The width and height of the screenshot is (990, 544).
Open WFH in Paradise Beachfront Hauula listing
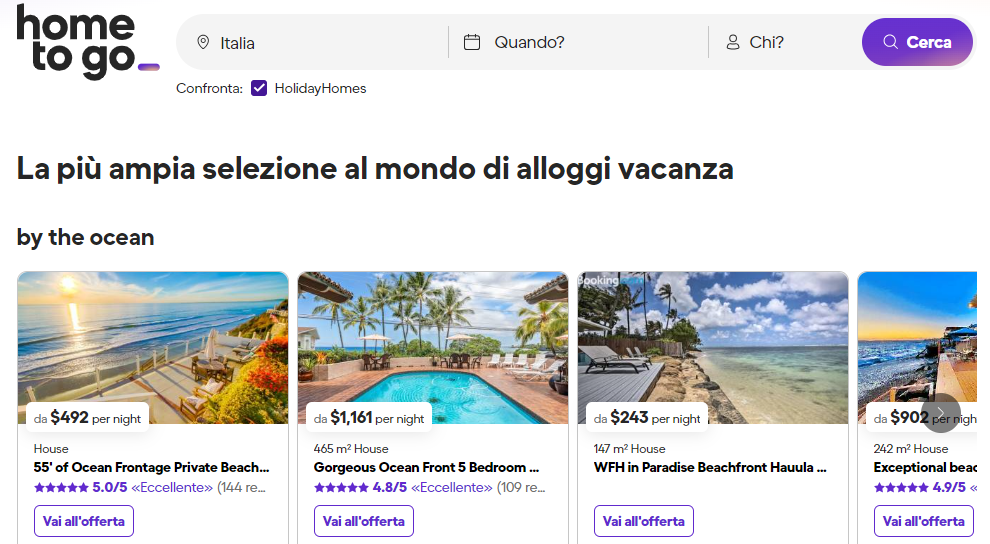pos(710,467)
